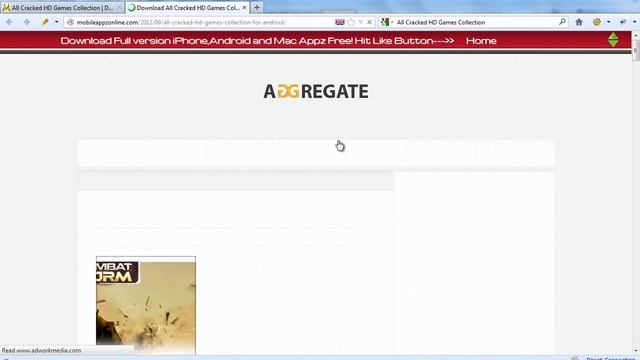This screenshot has width=640, height=360.
Task: Click the green up-down arrows icon in banner
Action: [x=613, y=40]
